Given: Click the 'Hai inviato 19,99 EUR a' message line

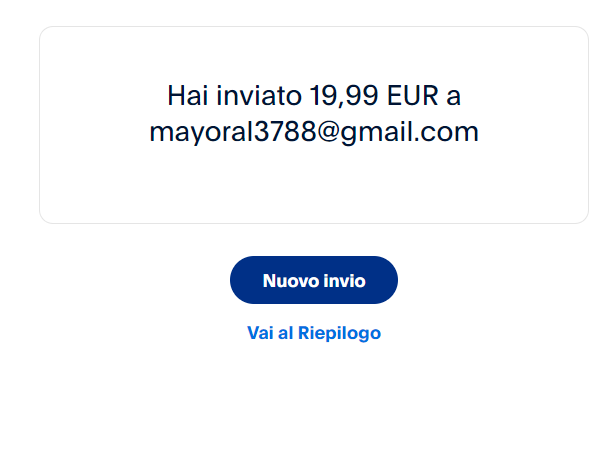Looking at the screenshot, I should point(314,96).
